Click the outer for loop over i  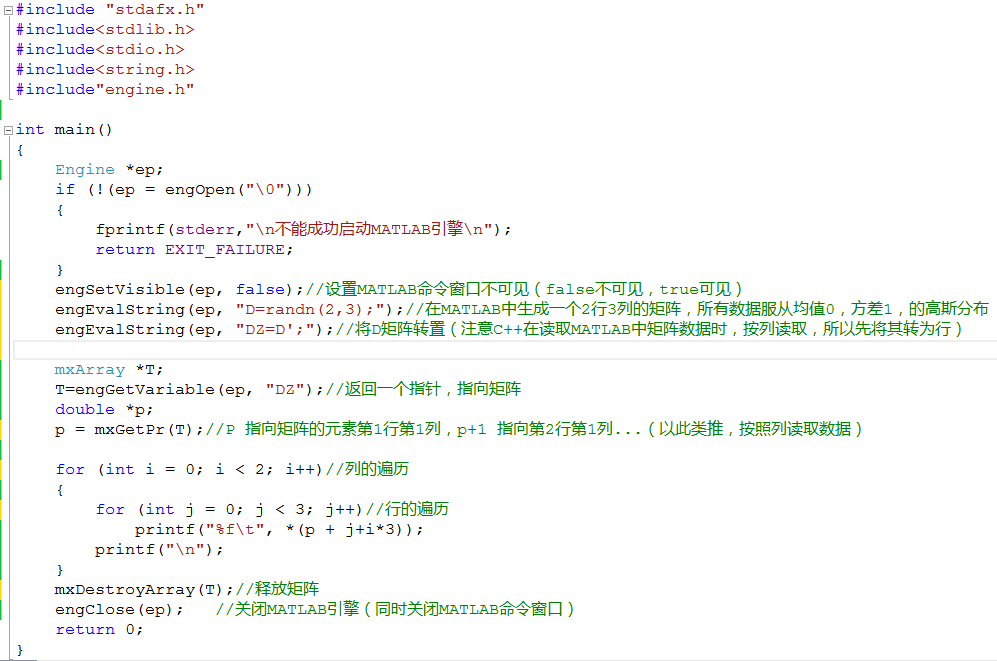pyautogui.click(x=189, y=470)
